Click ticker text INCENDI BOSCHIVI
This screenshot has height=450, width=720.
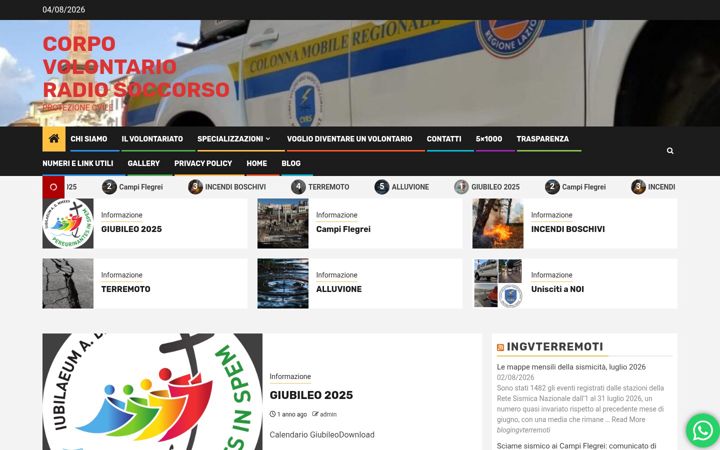(x=235, y=187)
